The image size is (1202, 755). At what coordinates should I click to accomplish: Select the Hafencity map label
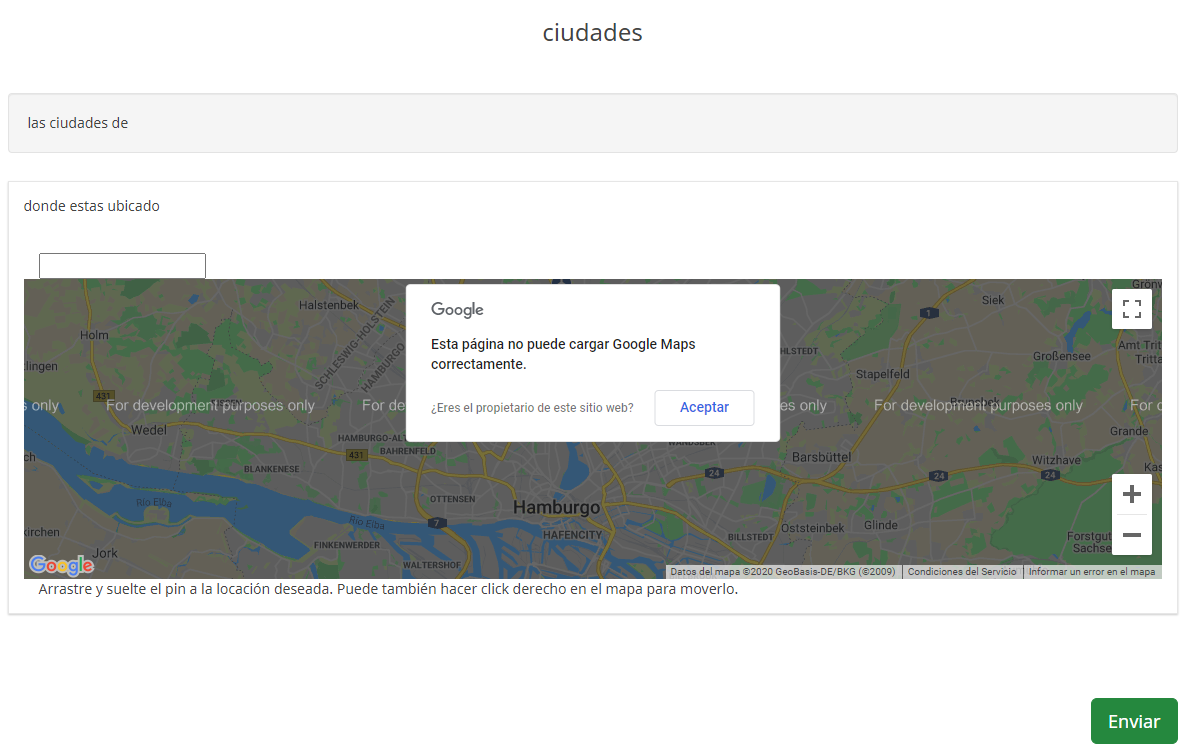[573, 535]
